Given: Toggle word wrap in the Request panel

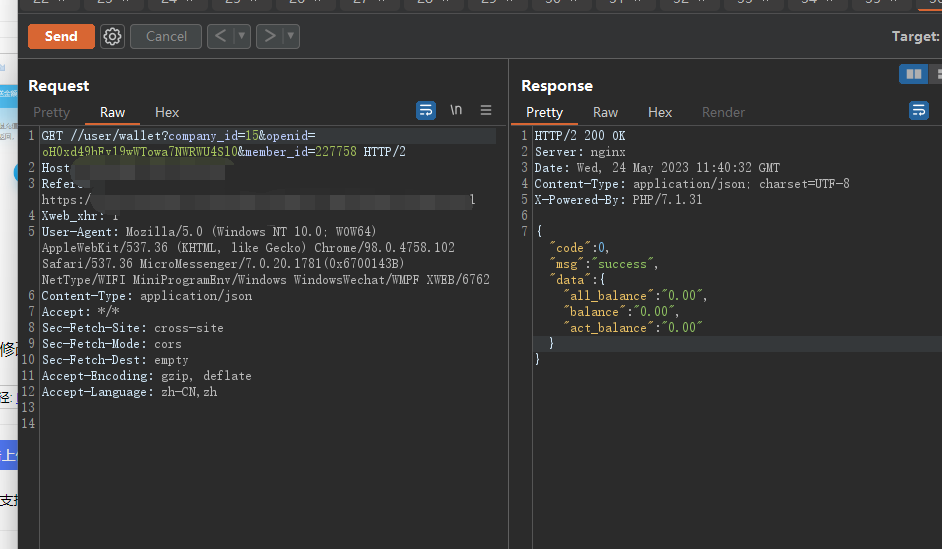Looking at the screenshot, I should point(426,110).
